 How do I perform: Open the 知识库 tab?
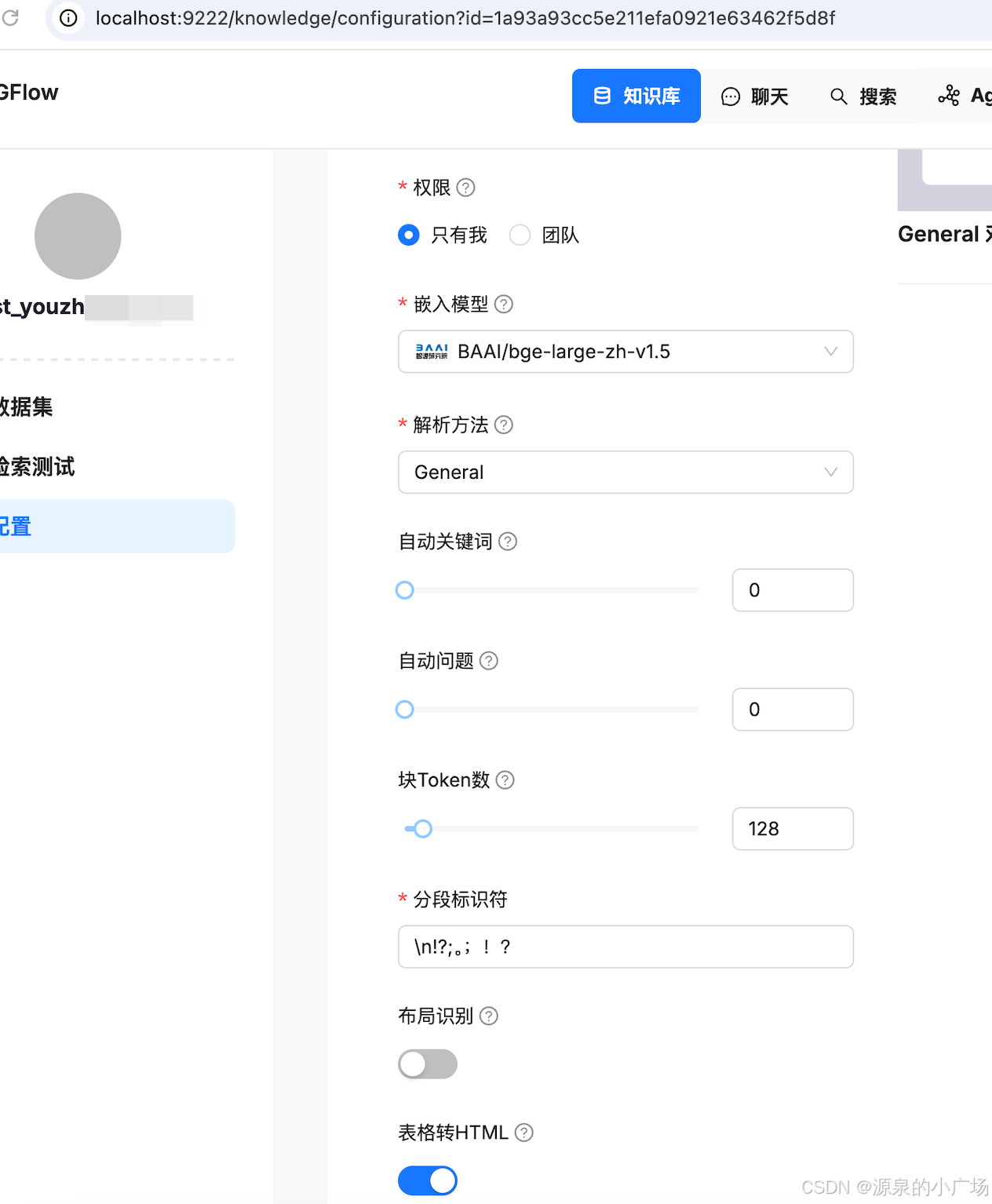tap(636, 96)
